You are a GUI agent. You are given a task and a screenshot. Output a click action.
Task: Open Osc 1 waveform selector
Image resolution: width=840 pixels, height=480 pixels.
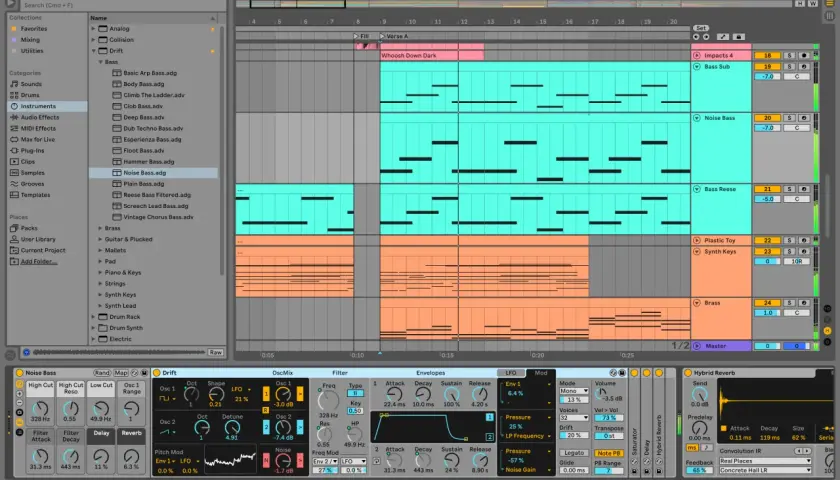tap(167, 399)
